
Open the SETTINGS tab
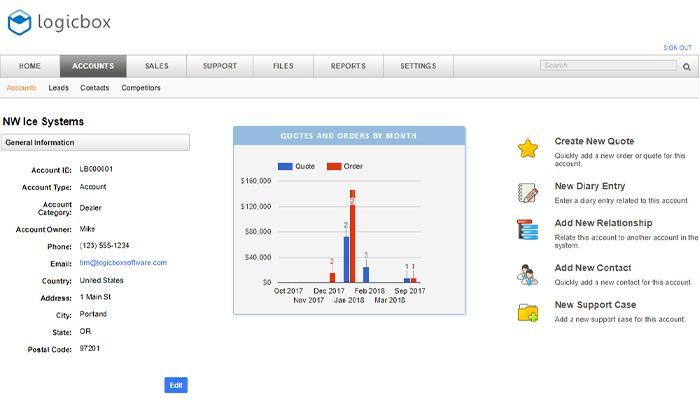pos(418,66)
